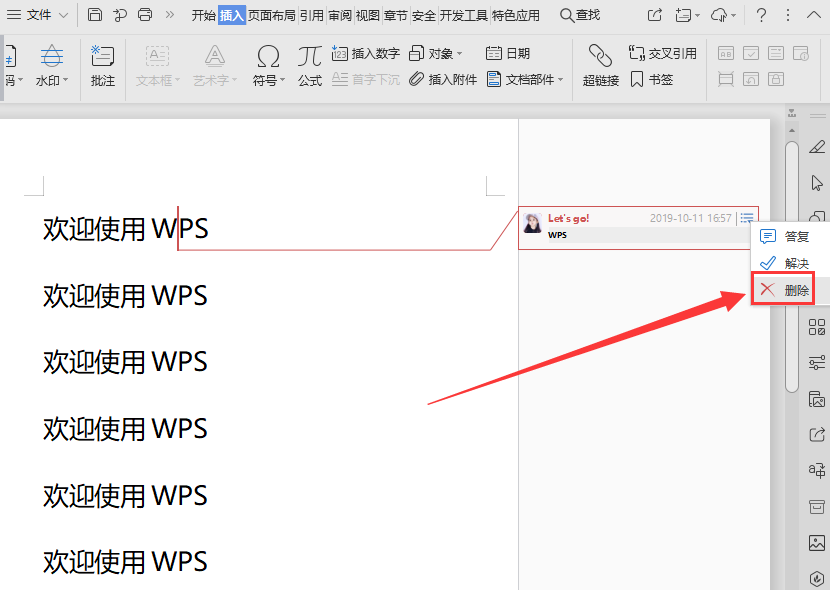Click 插入附件 to attach a file
Screen dimensions: 830x590
click(443, 79)
